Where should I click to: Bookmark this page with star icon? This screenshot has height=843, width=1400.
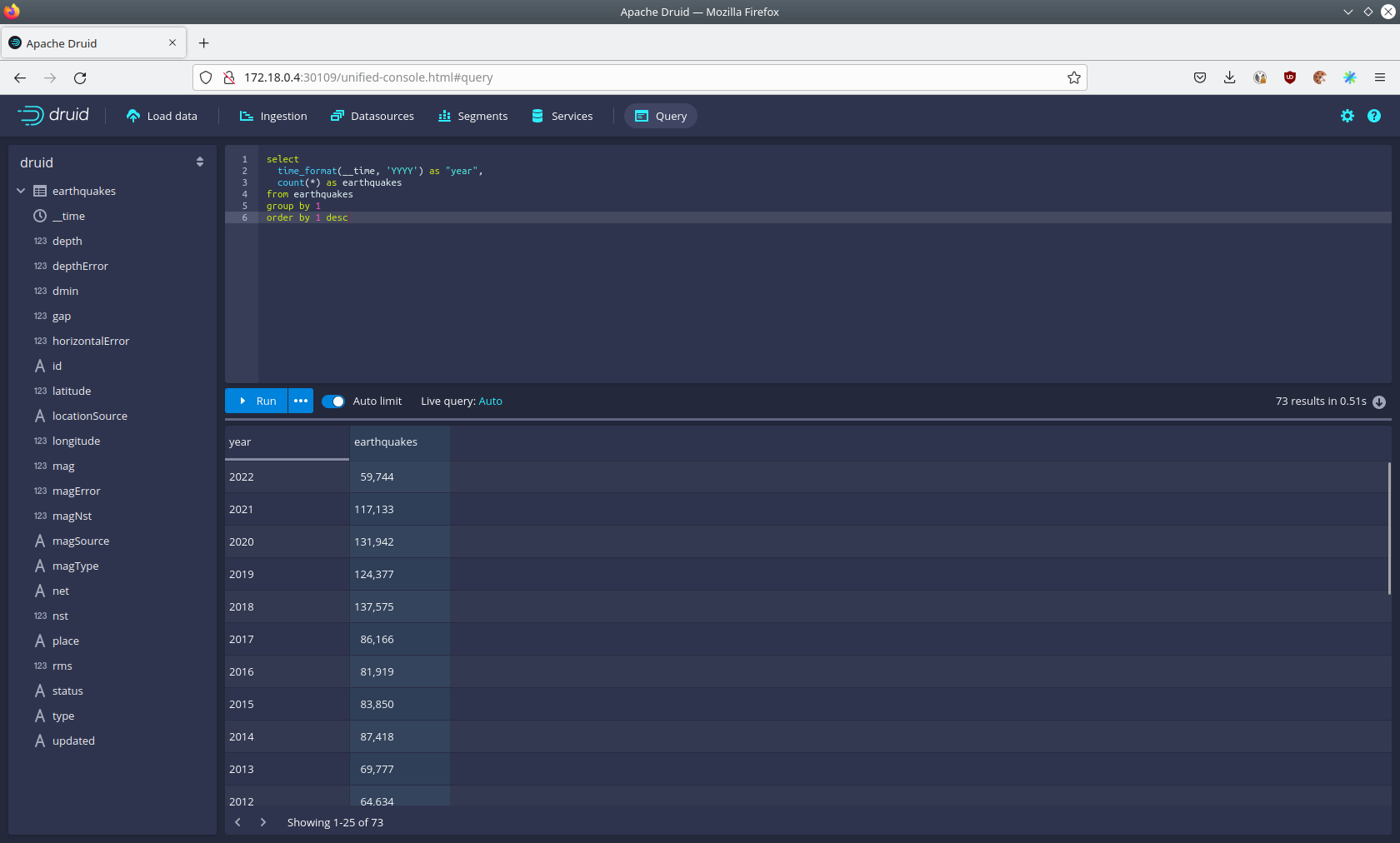pos(1073,77)
